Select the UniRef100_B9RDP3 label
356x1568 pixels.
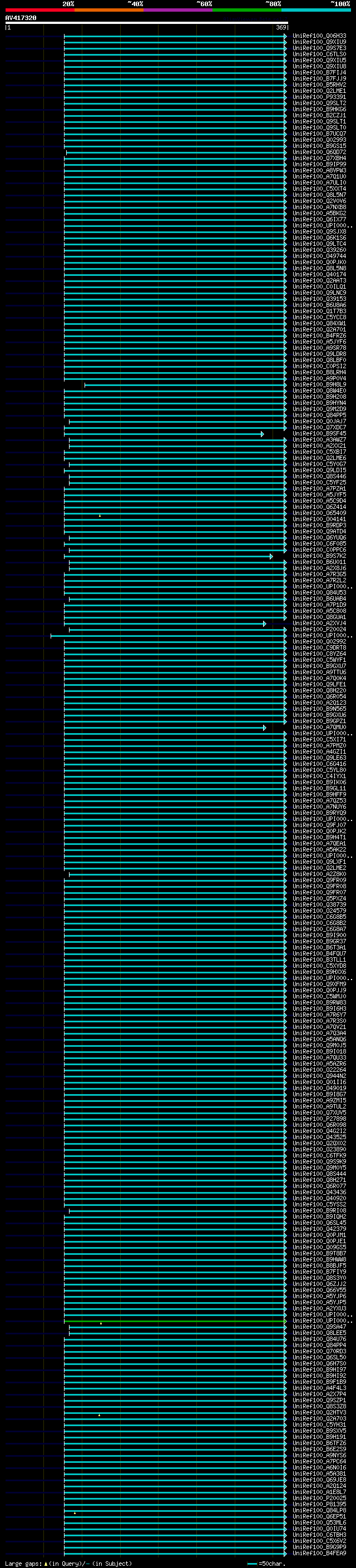(x=319, y=525)
